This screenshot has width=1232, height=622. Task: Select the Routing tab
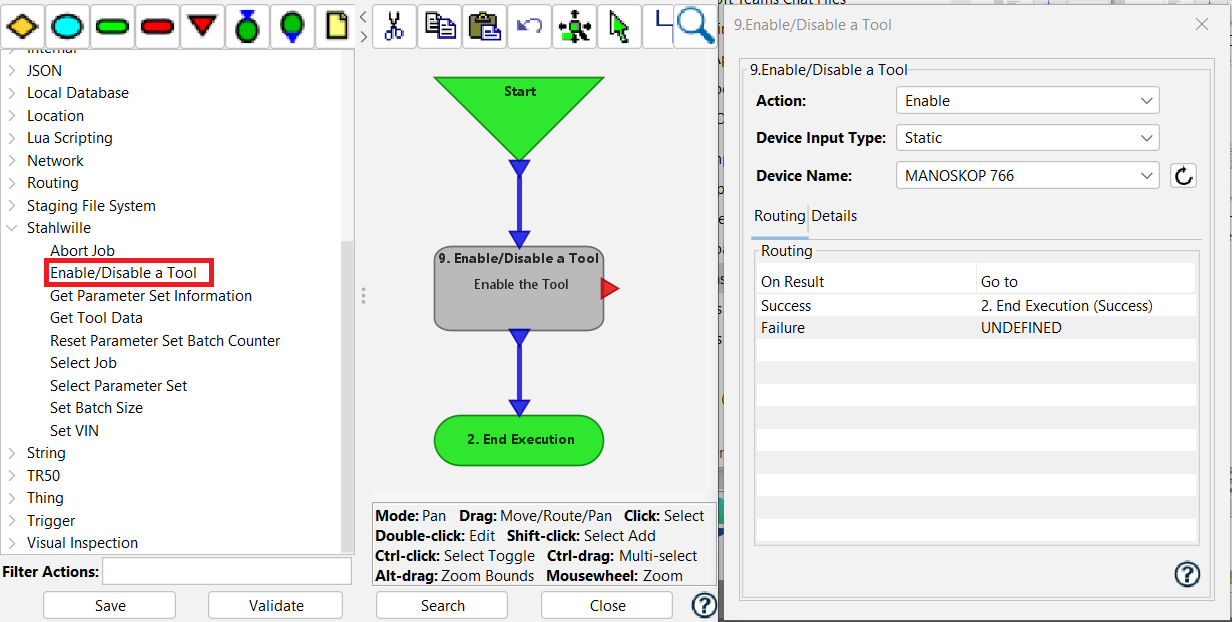779,216
